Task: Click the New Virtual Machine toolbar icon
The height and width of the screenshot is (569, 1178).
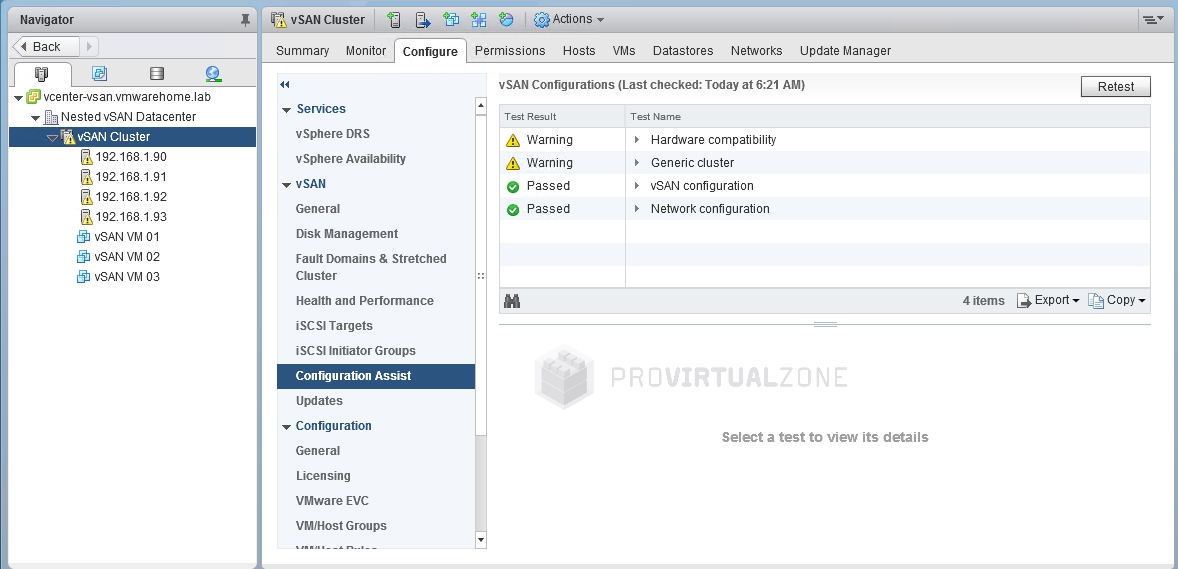Action: point(451,20)
